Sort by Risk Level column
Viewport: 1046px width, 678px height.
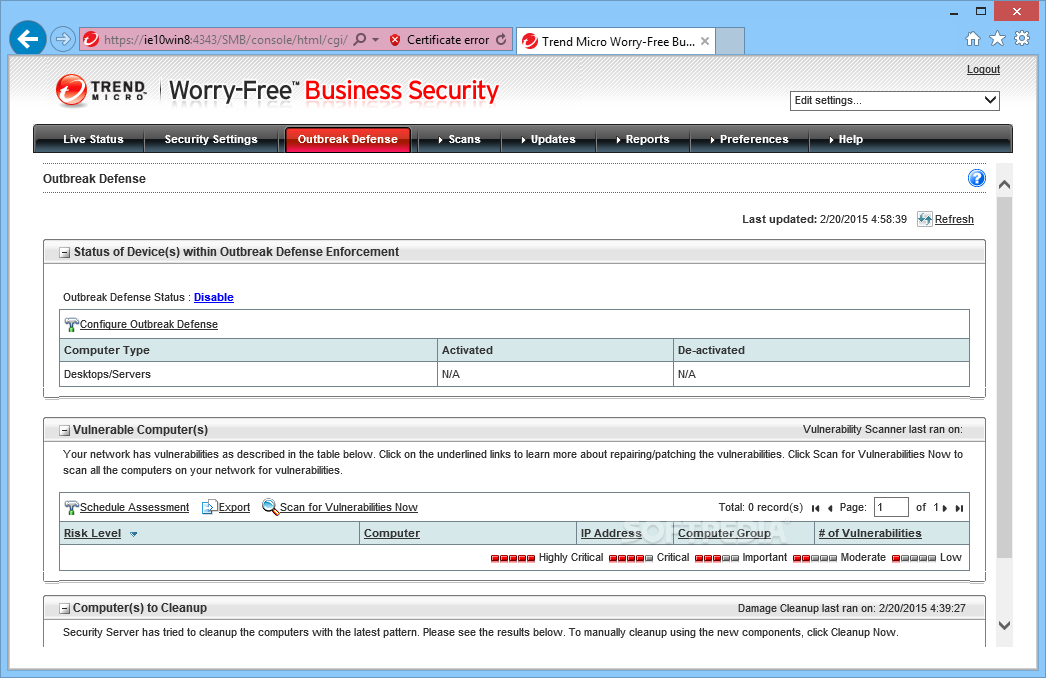(x=92, y=533)
